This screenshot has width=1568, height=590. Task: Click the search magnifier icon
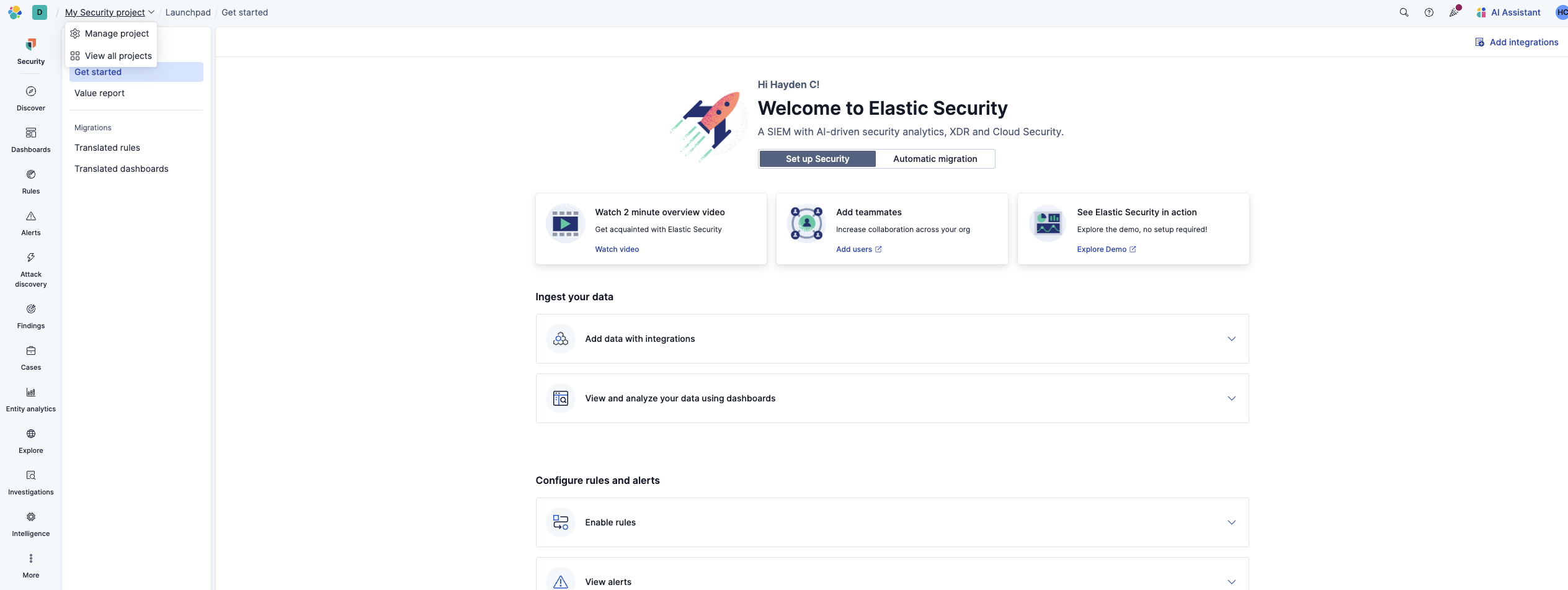pyautogui.click(x=1404, y=12)
